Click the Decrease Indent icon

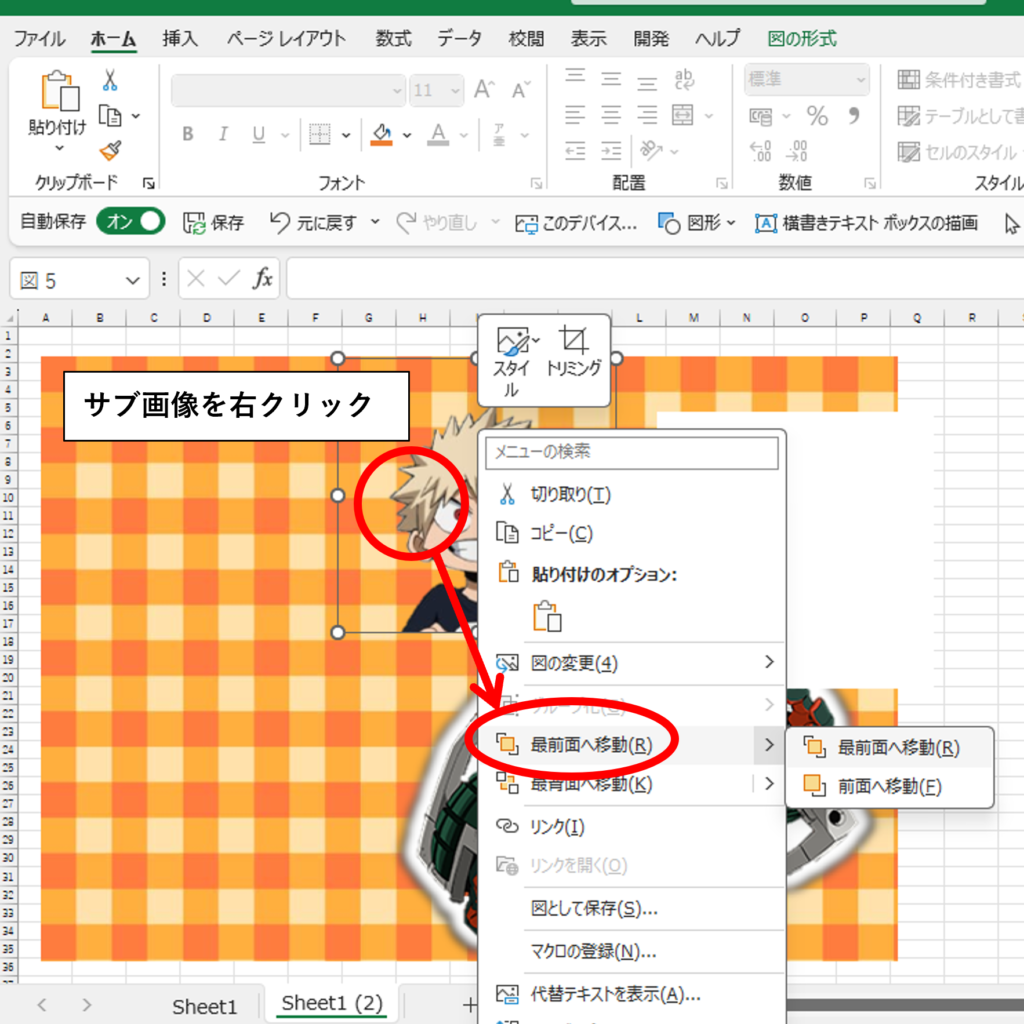[x=575, y=151]
